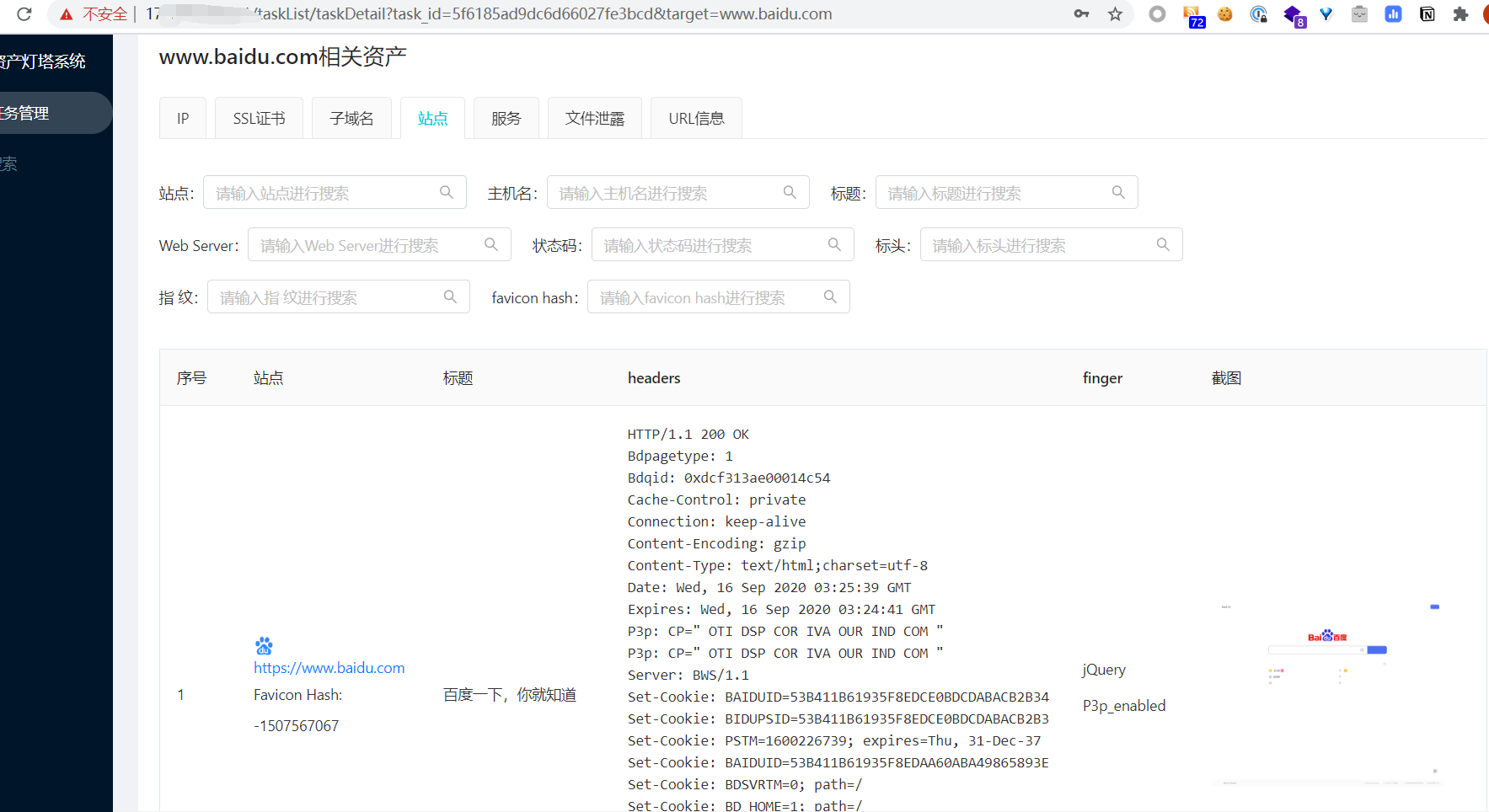Open the 子域名 tab
This screenshot has height=812, width=1489.
(351, 118)
